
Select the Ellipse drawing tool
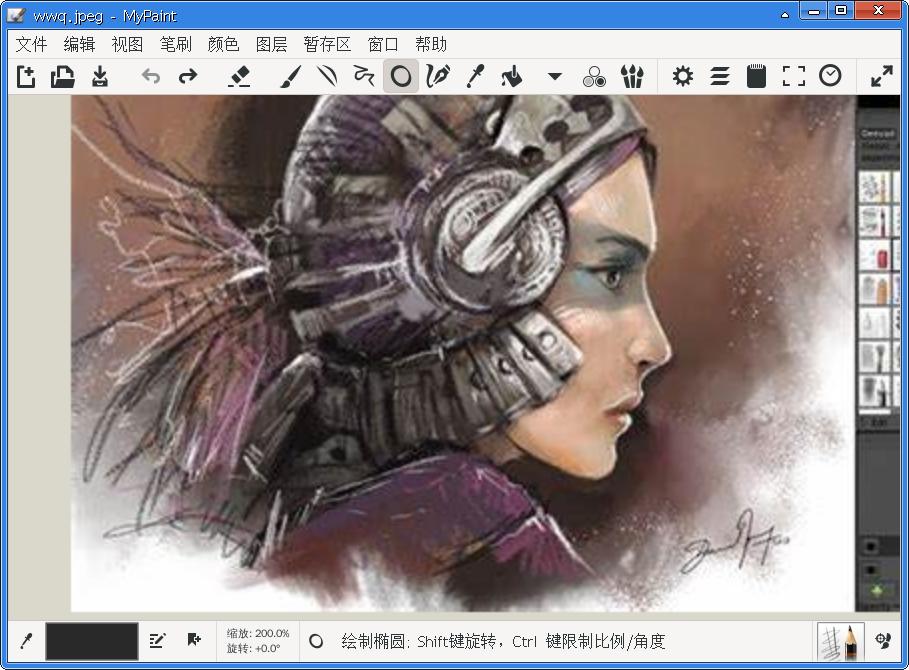(401, 75)
